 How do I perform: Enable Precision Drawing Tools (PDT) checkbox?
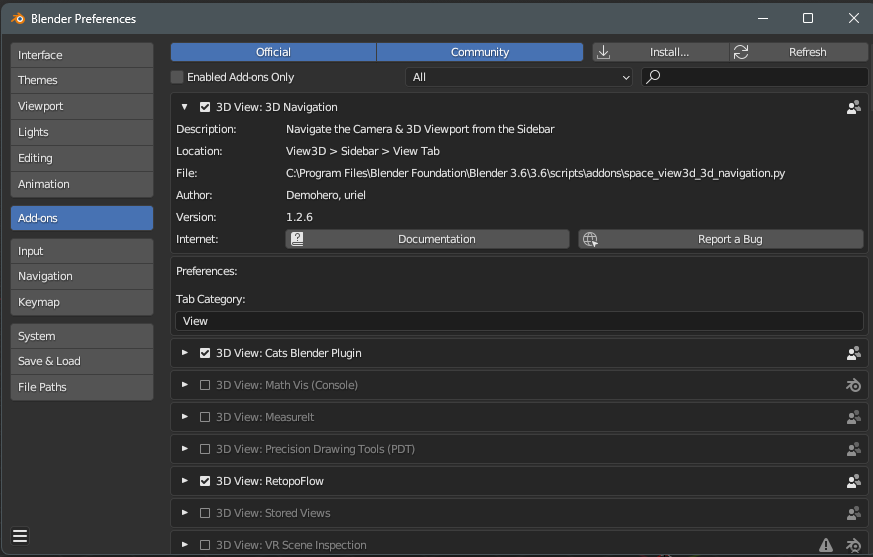205,449
